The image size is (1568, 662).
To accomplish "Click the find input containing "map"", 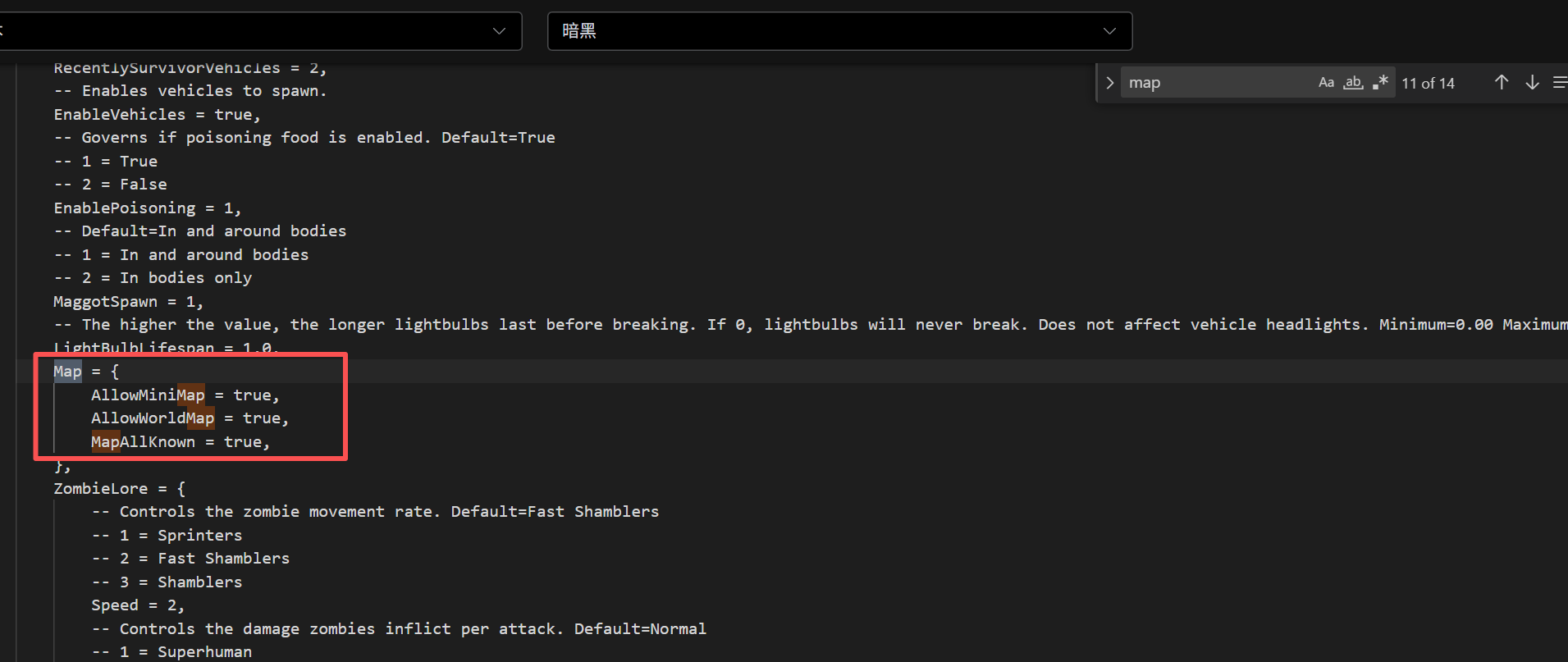I will [1214, 83].
